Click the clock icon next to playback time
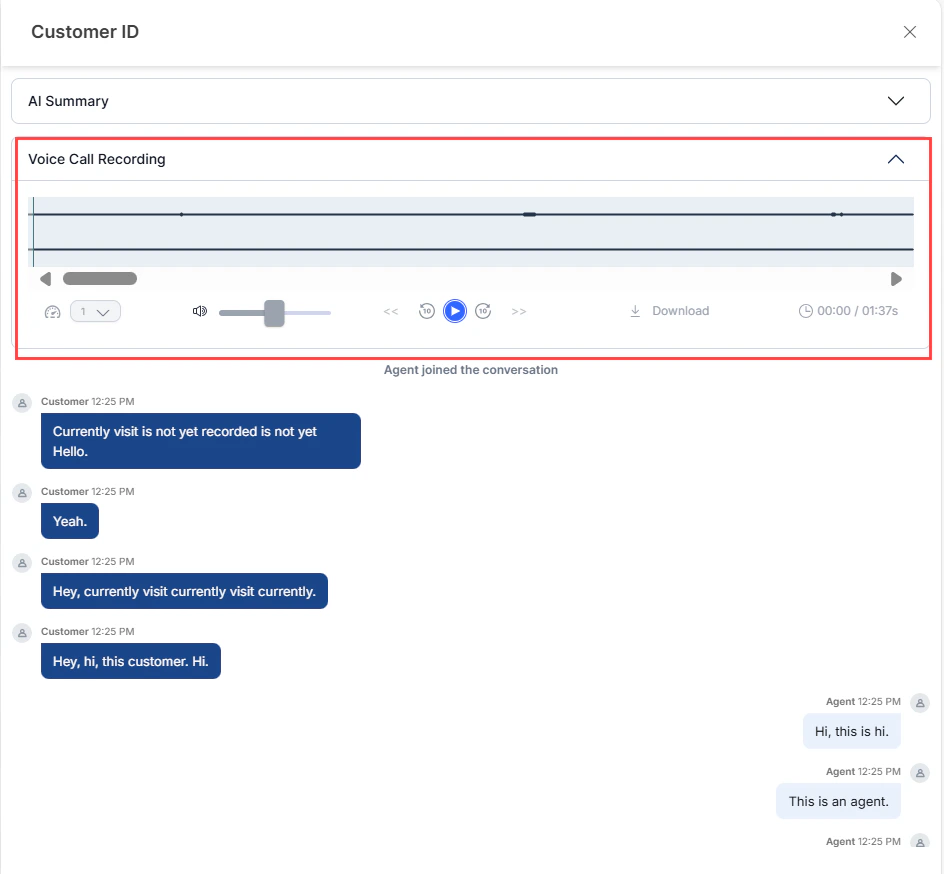Image resolution: width=944 pixels, height=874 pixels. [806, 311]
